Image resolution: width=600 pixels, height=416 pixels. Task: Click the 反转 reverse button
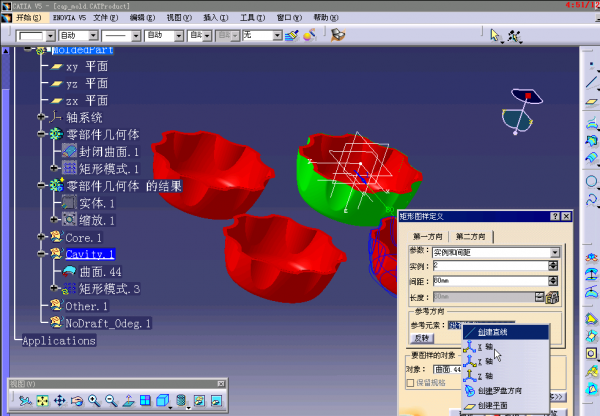422,338
